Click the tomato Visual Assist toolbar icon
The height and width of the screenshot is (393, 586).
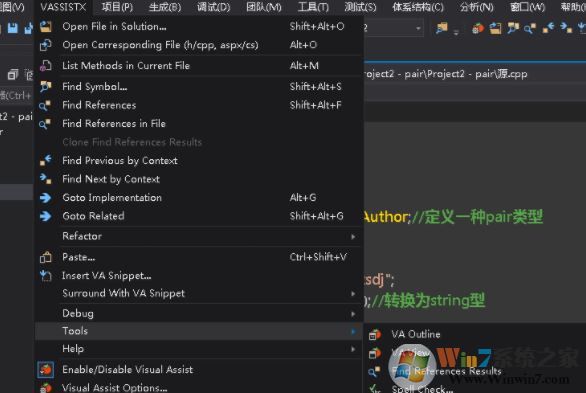coord(478,28)
